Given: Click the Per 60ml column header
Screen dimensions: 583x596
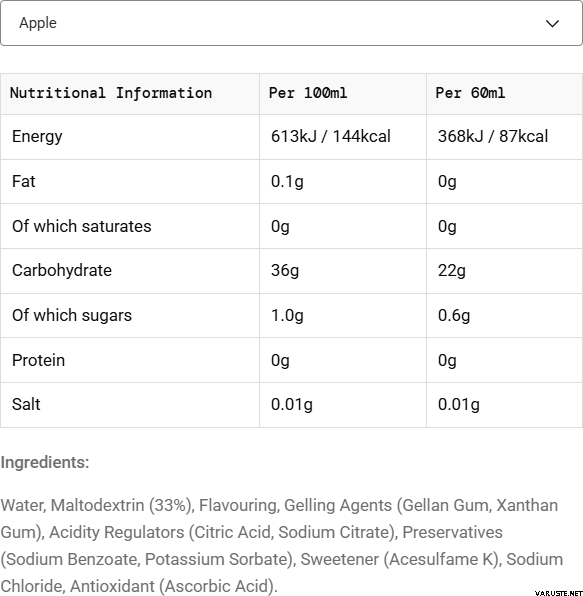Looking at the screenshot, I should tap(470, 93).
